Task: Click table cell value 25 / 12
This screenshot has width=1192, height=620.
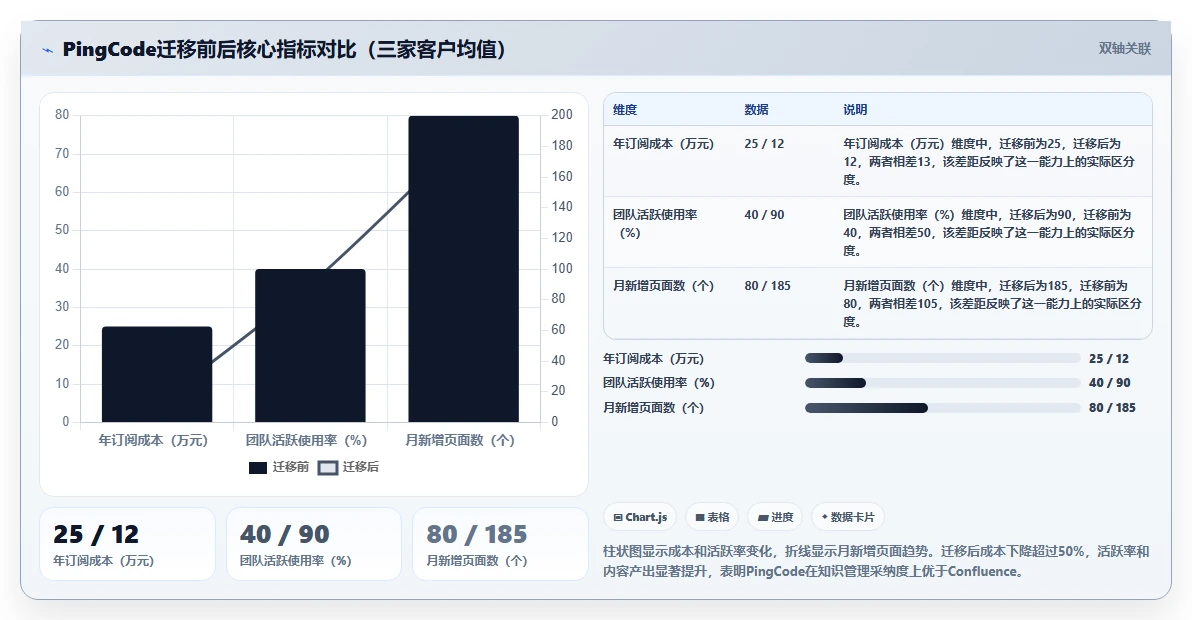Action: coord(764,144)
